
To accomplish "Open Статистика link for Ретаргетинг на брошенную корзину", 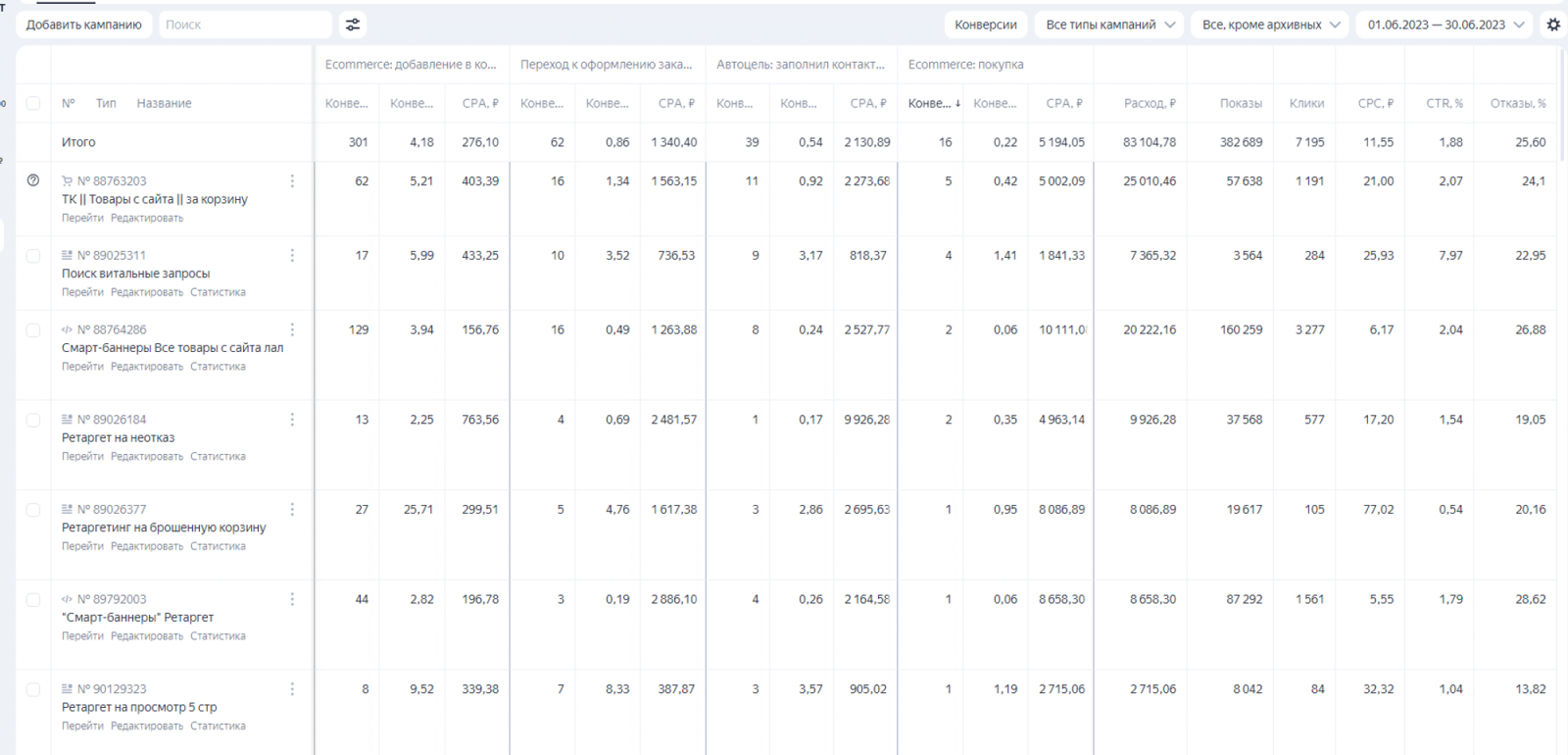I will tap(218, 546).
